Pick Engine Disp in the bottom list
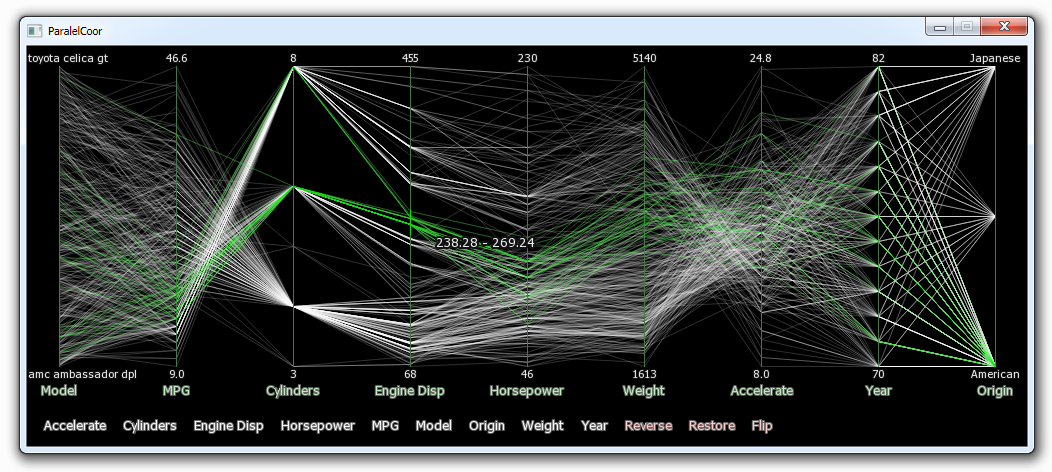 coord(229,426)
